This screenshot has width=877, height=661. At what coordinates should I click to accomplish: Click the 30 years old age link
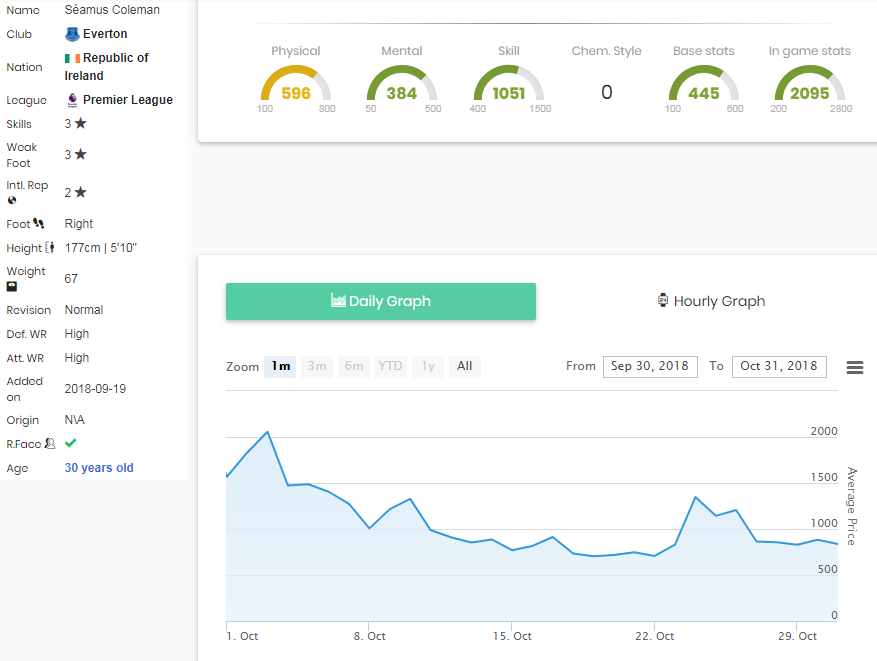tap(99, 468)
